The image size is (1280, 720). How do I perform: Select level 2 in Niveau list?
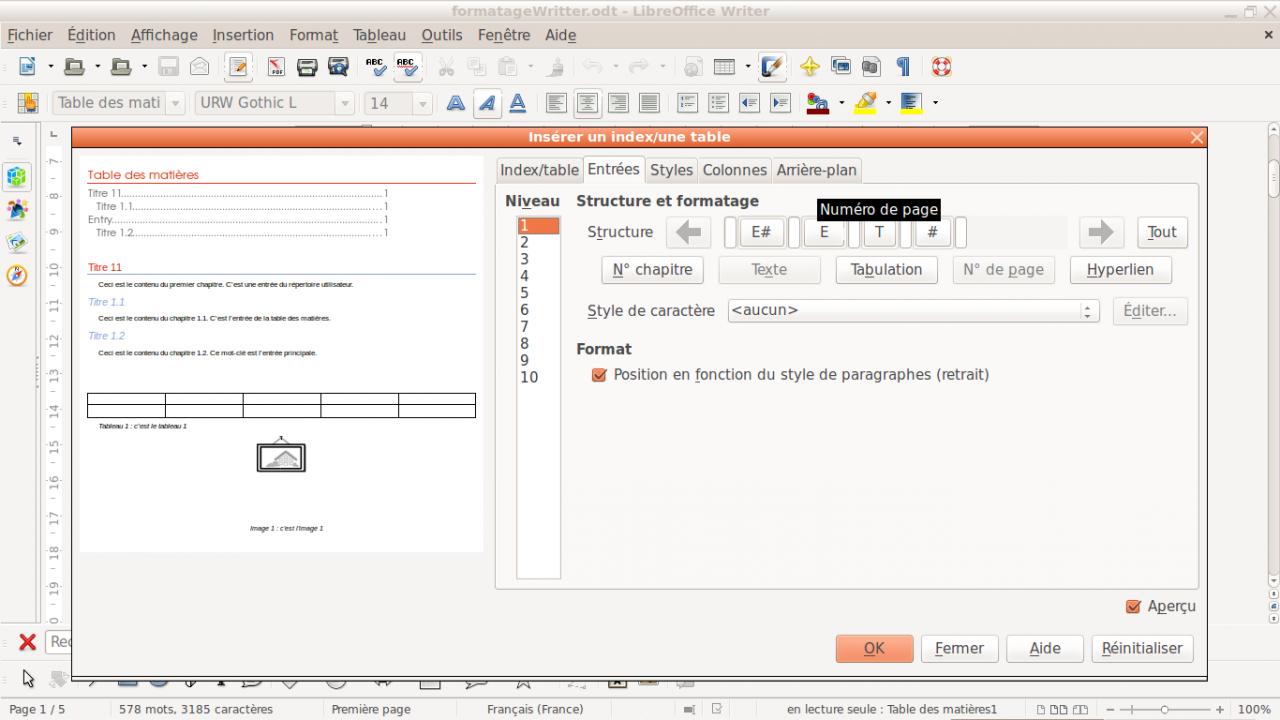(538, 243)
